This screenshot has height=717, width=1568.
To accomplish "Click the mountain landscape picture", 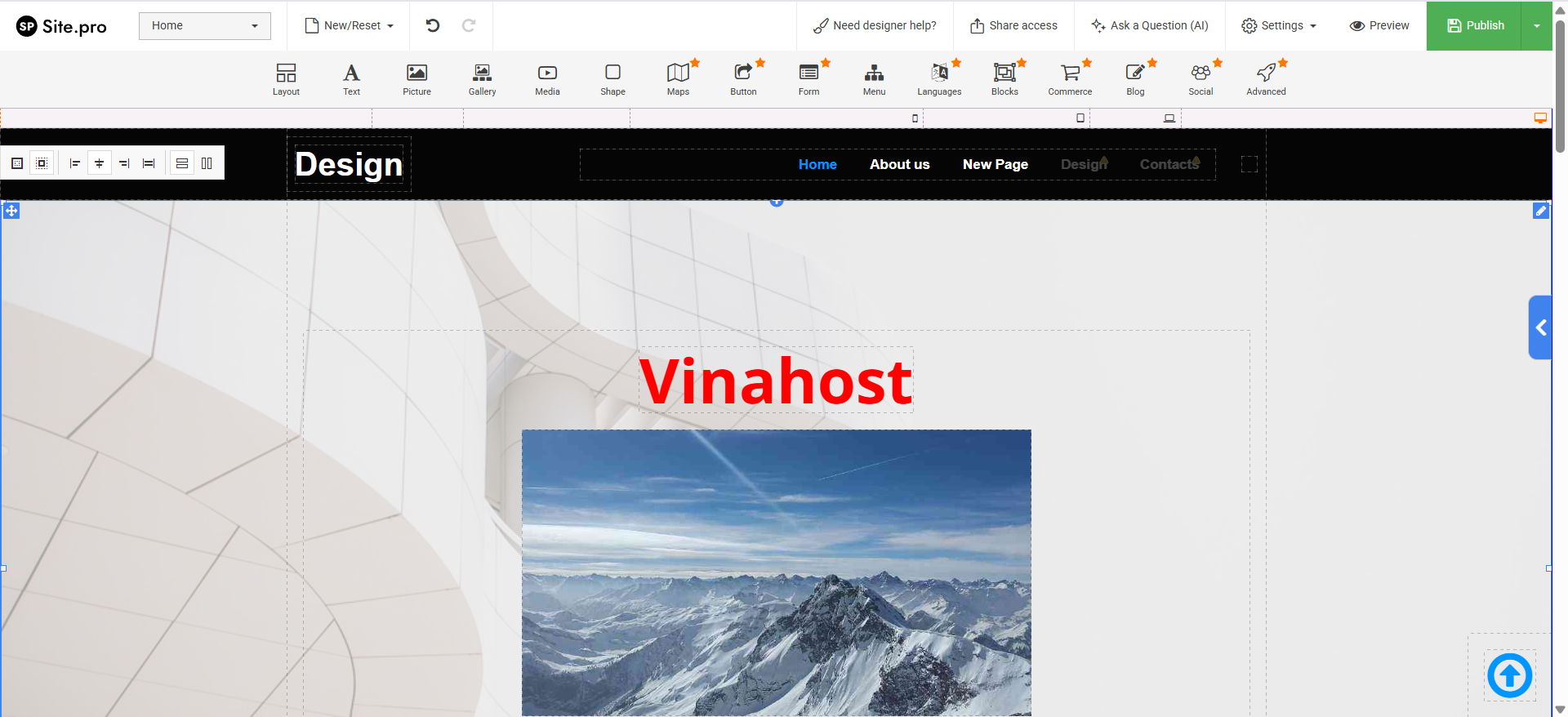I will (776, 572).
